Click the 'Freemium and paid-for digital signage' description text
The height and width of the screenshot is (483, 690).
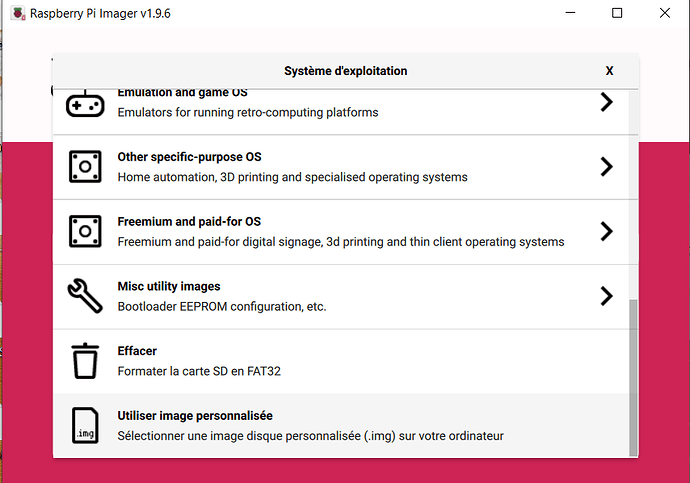click(x=341, y=242)
